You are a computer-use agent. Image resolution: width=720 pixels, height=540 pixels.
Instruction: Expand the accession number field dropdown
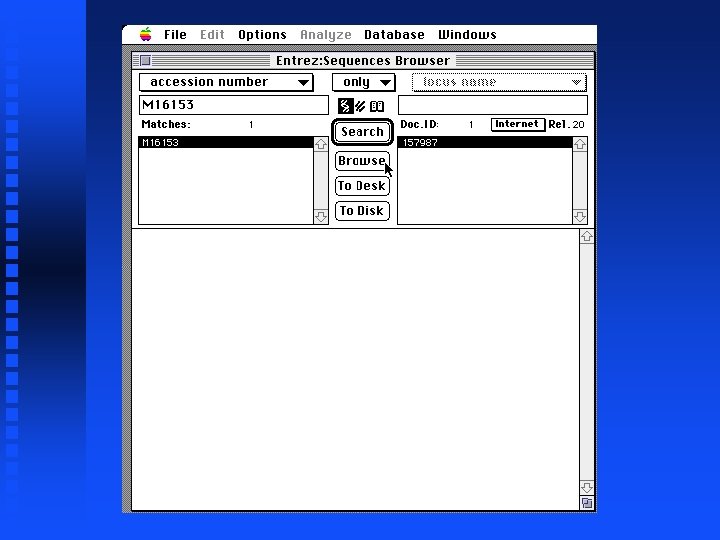pyautogui.click(x=226, y=82)
